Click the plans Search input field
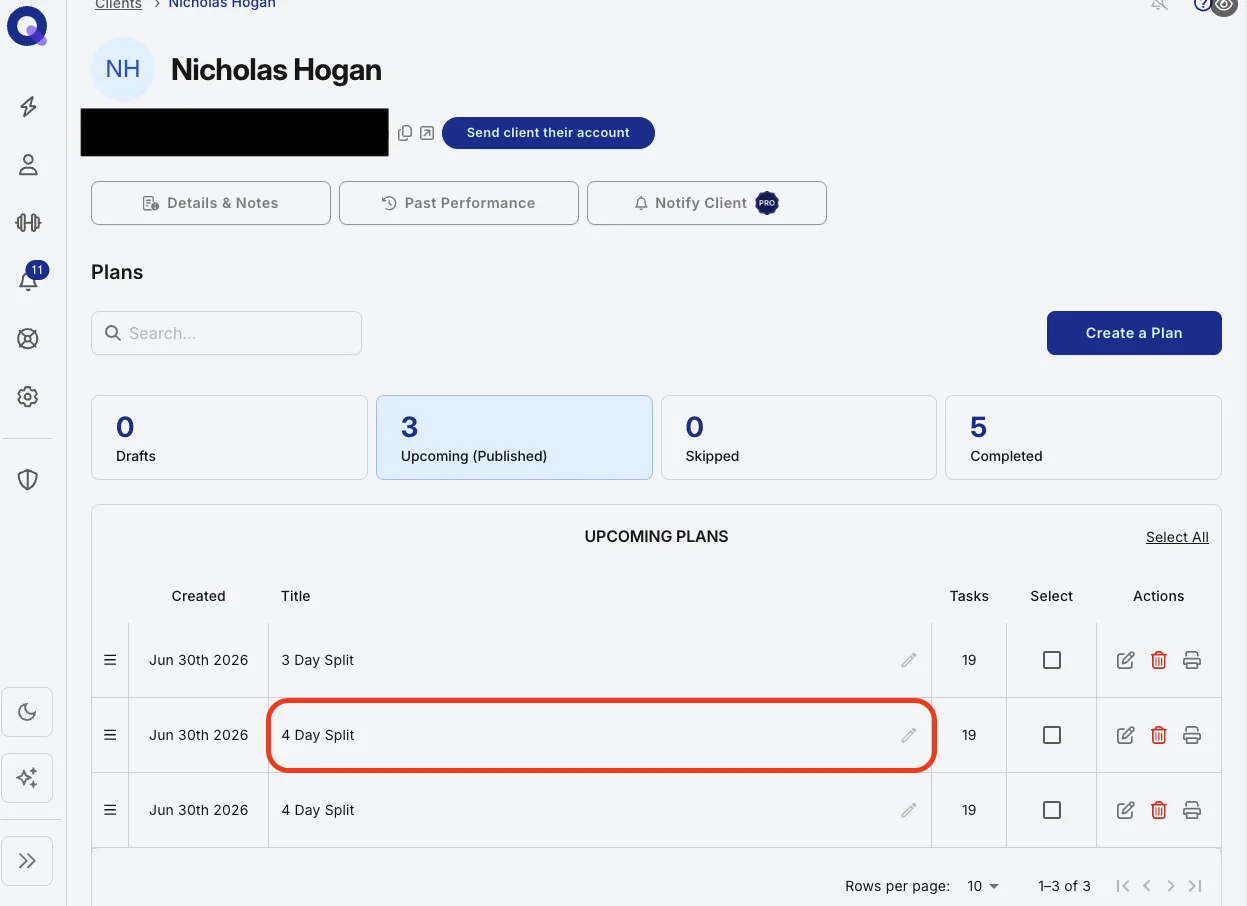This screenshot has width=1247, height=906. (226, 333)
